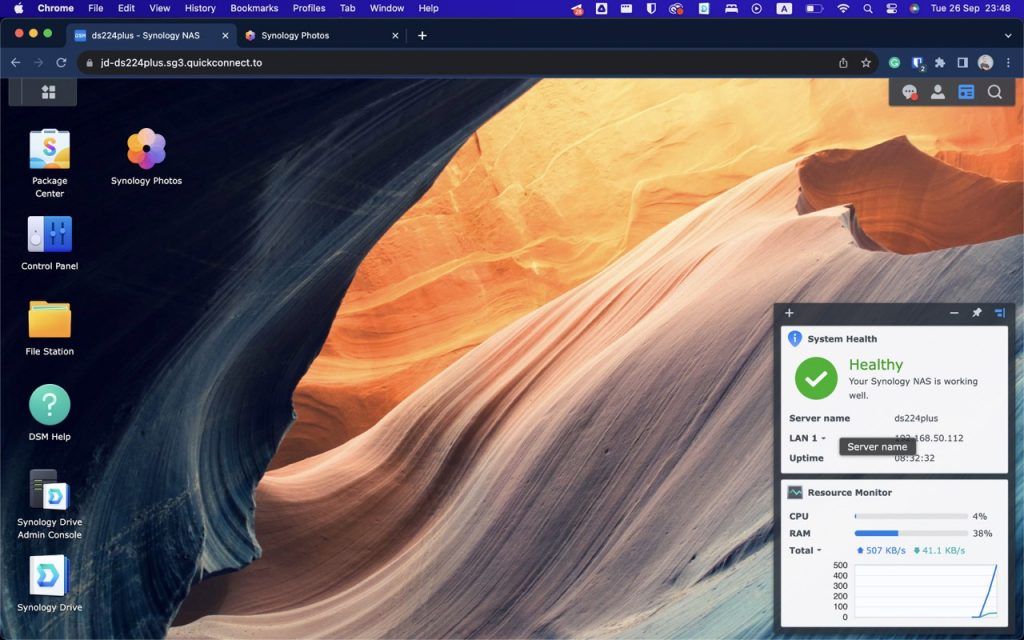Minimize the widgets panel
The image size is (1024, 640).
coord(954,313)
